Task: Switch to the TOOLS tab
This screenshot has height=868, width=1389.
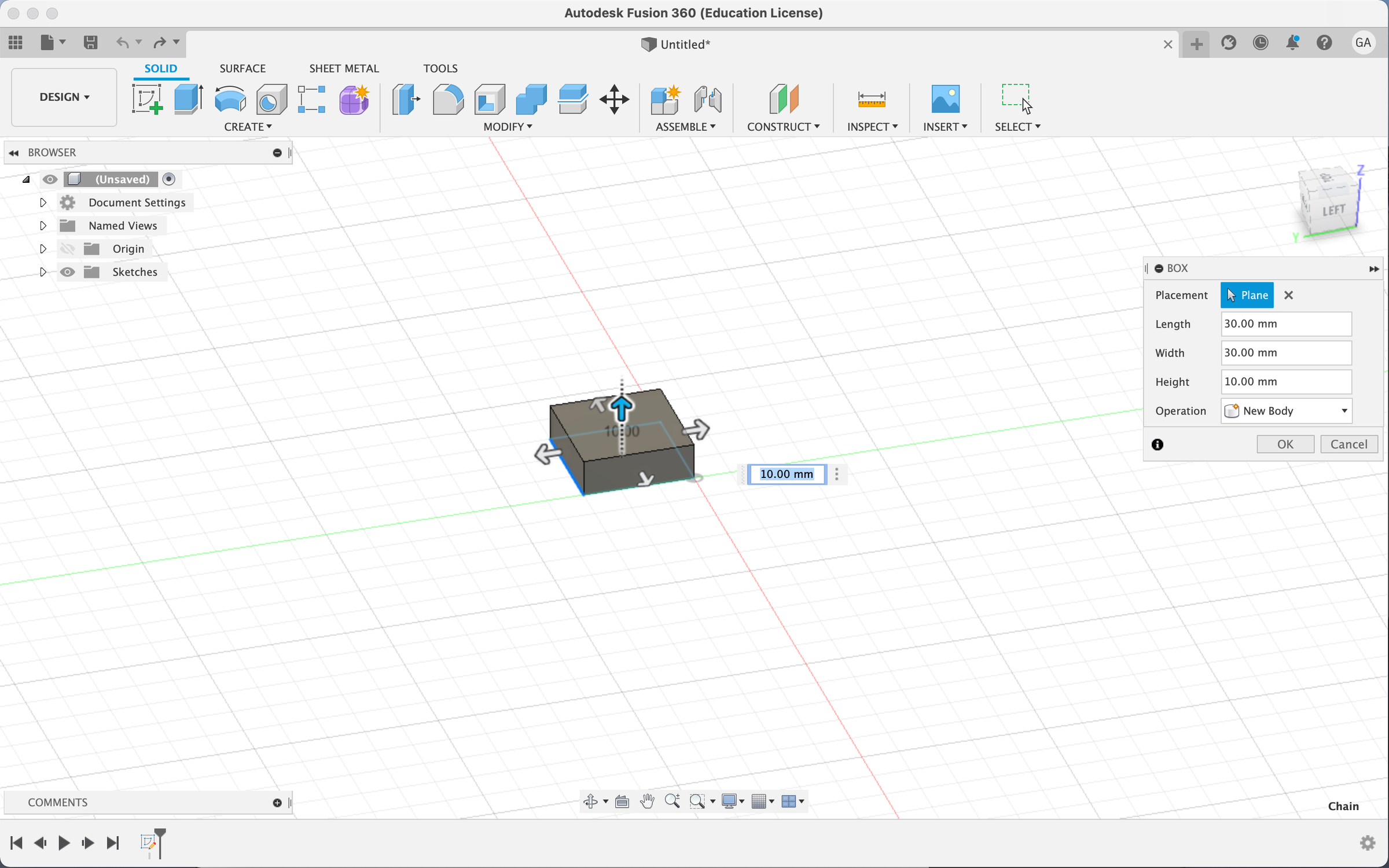Action: (x=440, y=68)
